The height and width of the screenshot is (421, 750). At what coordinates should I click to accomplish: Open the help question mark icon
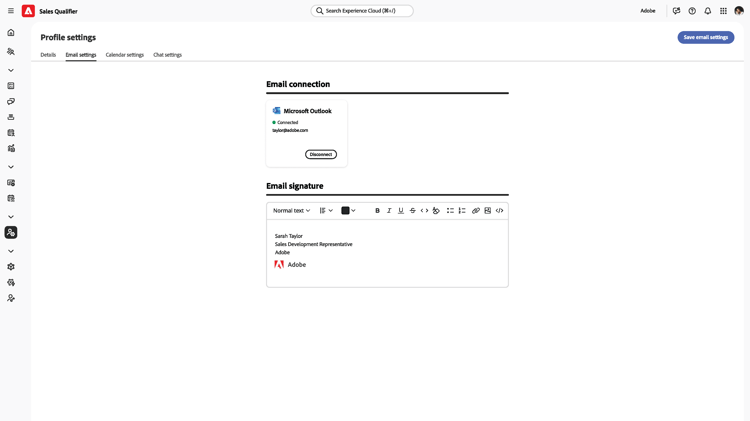tap(692, 11)
